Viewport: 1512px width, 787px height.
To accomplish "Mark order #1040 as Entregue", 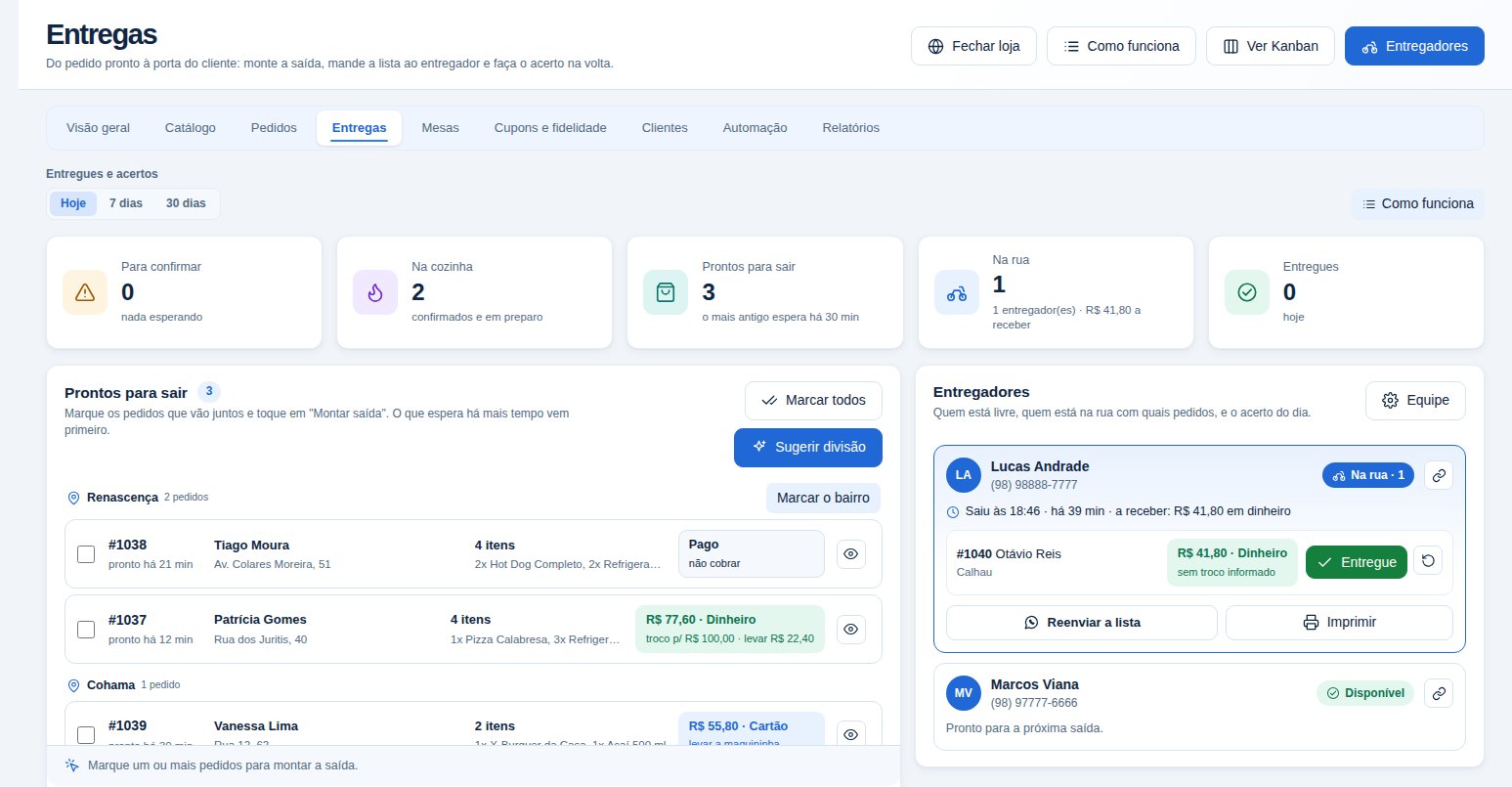I will [1357, 562].
